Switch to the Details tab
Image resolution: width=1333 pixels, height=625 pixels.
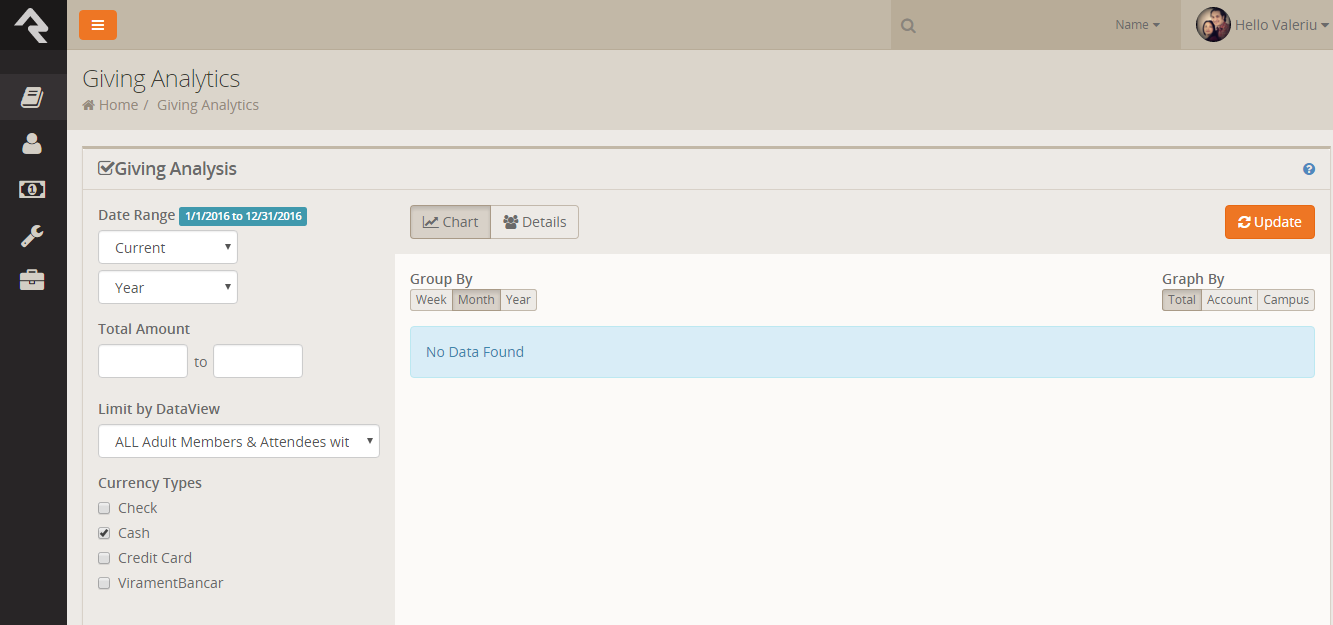[x=534, y=222]
